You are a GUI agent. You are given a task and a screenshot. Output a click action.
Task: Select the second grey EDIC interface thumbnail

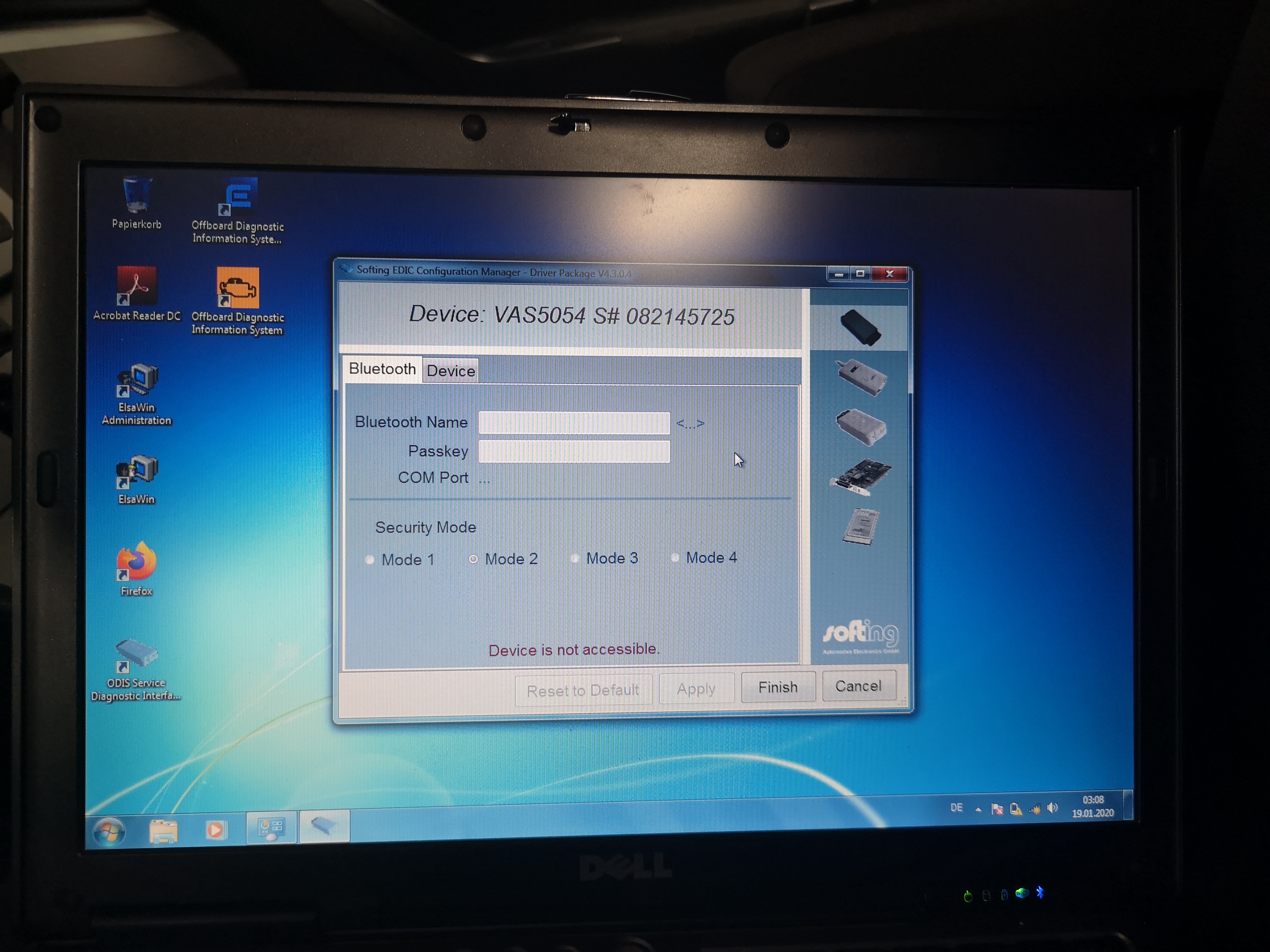861,377
